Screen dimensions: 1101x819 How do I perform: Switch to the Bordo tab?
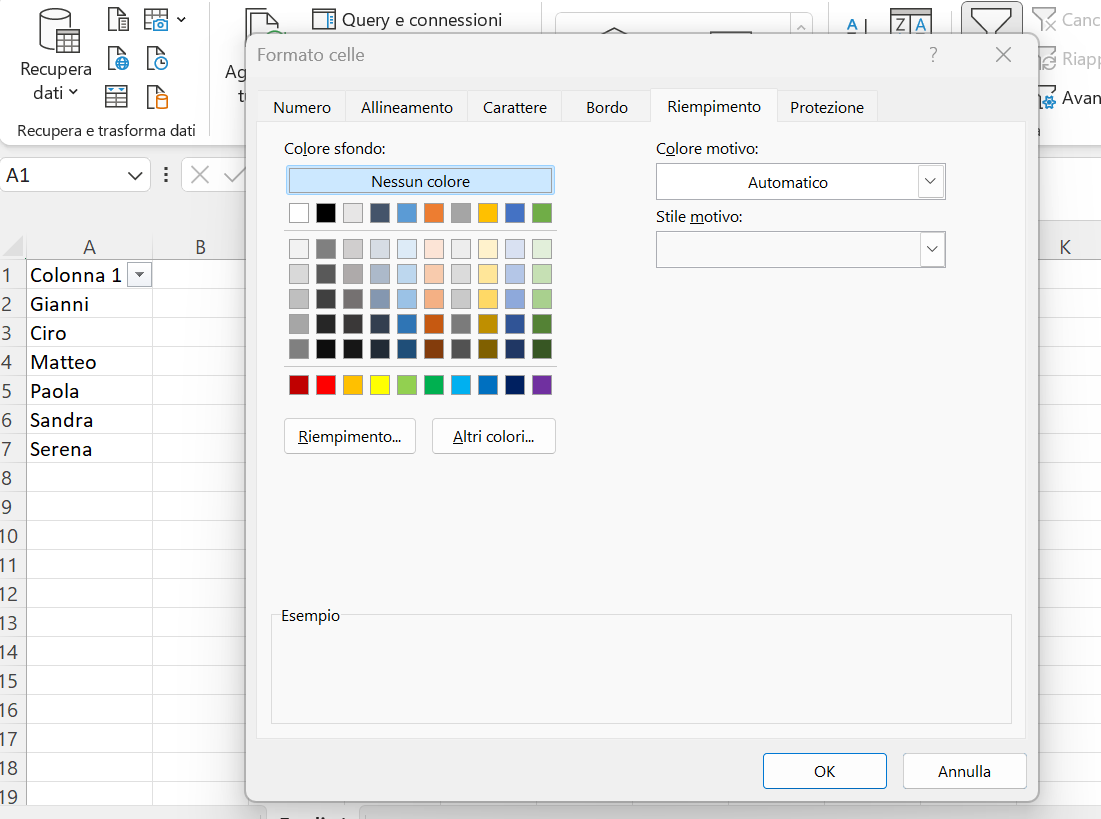tap(607, 107)
